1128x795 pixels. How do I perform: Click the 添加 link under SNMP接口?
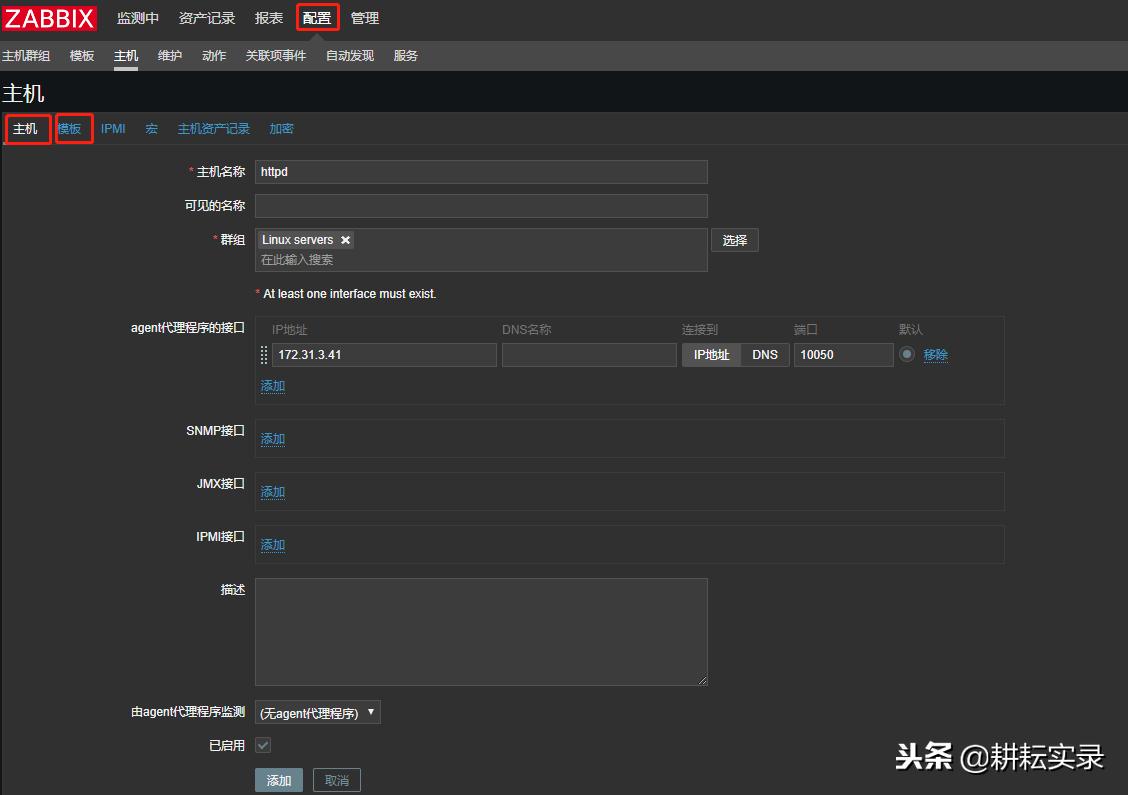click(272, 438)
